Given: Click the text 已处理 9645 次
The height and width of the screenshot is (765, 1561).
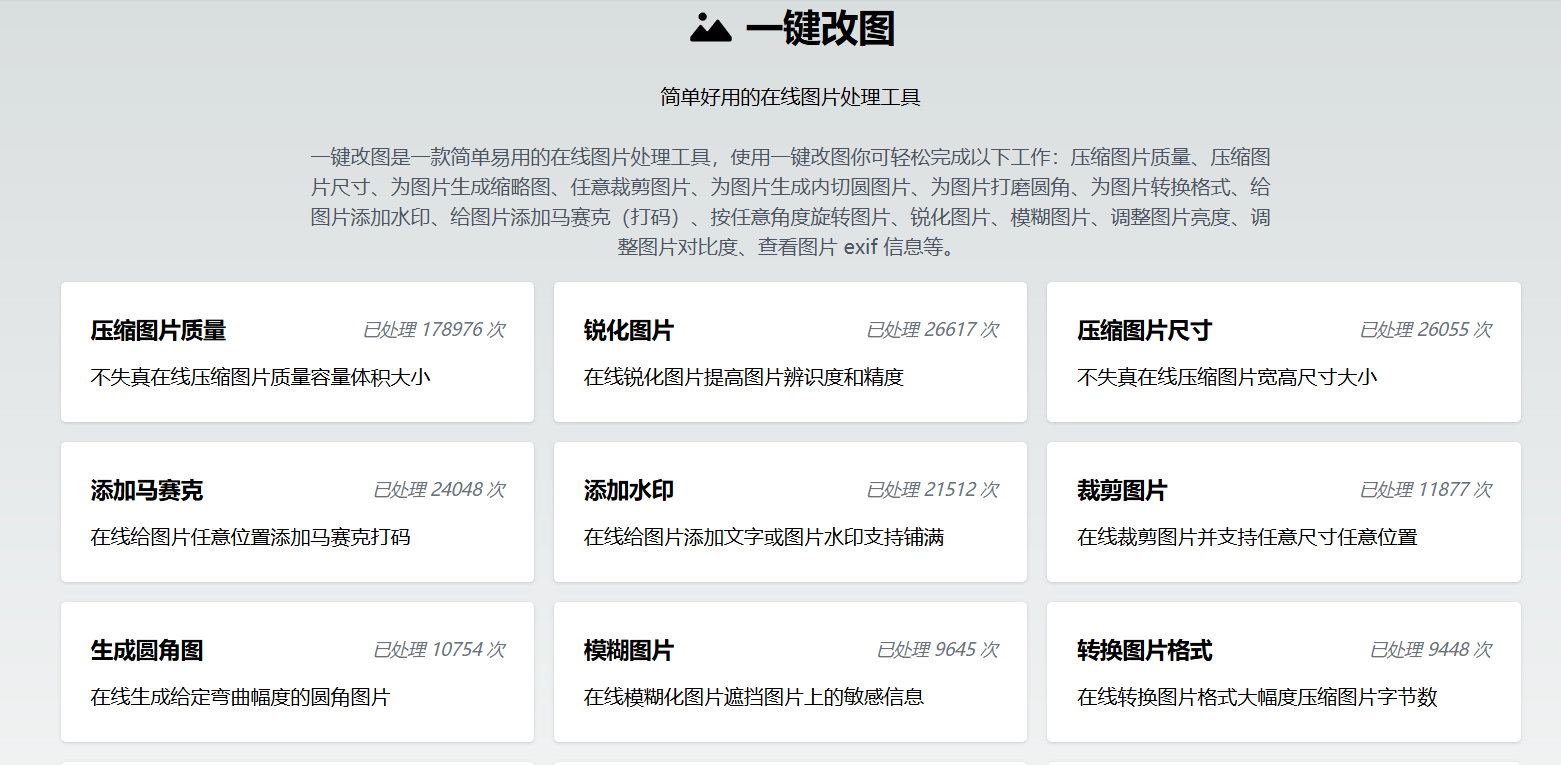Looking at the screenshot, I should (938, 650).
